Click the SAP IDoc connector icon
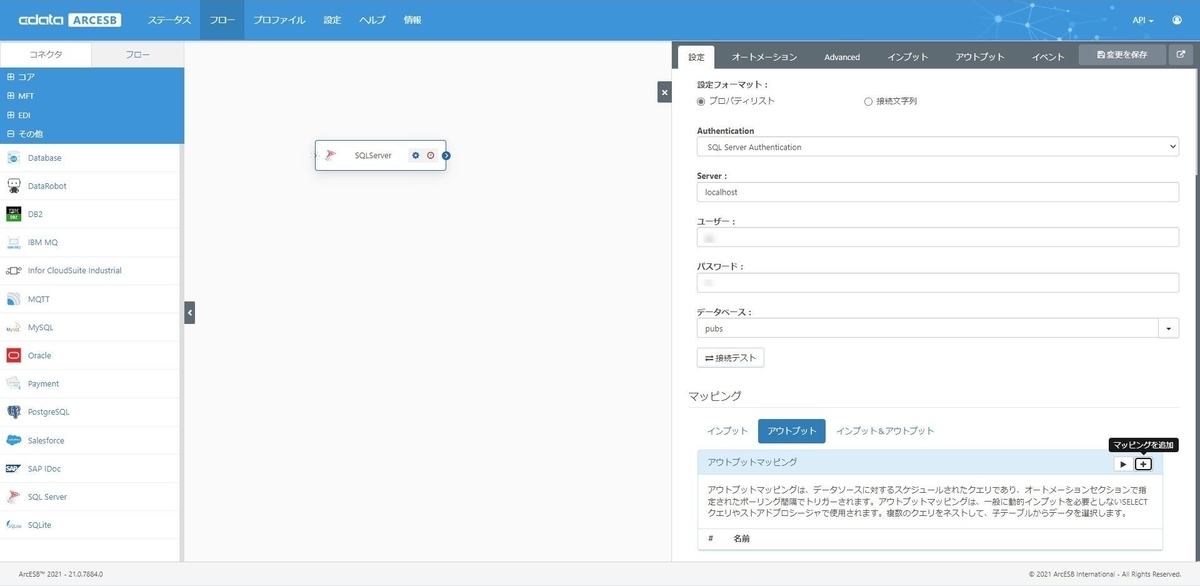 (14, 468)
